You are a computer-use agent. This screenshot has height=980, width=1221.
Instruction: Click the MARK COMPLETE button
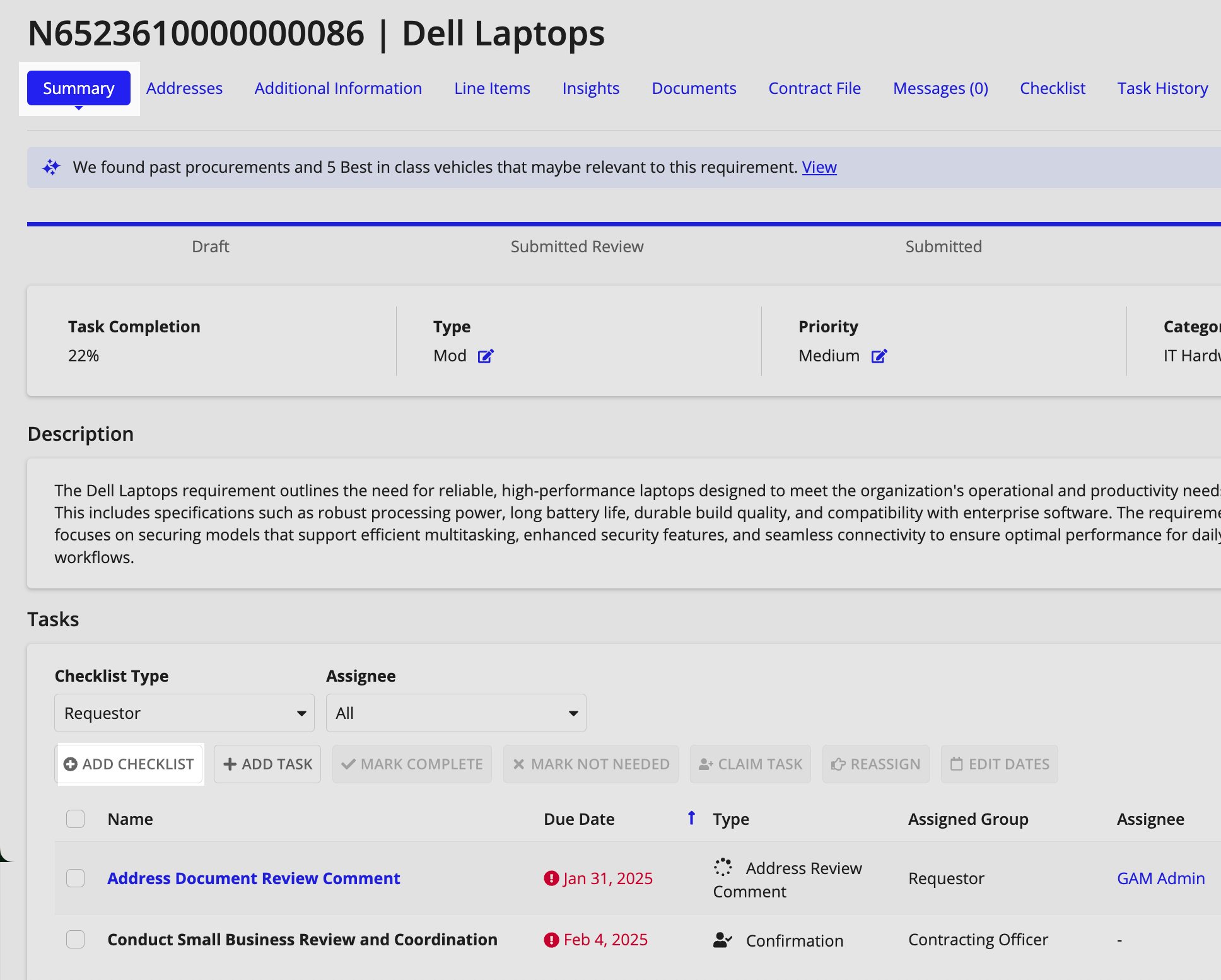point(412,764)
